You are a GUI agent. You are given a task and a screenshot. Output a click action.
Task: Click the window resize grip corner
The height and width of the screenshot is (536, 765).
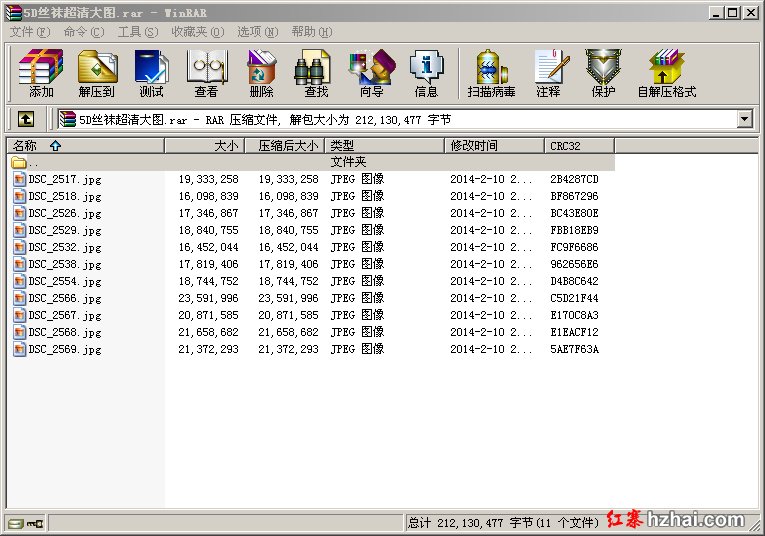754,525
